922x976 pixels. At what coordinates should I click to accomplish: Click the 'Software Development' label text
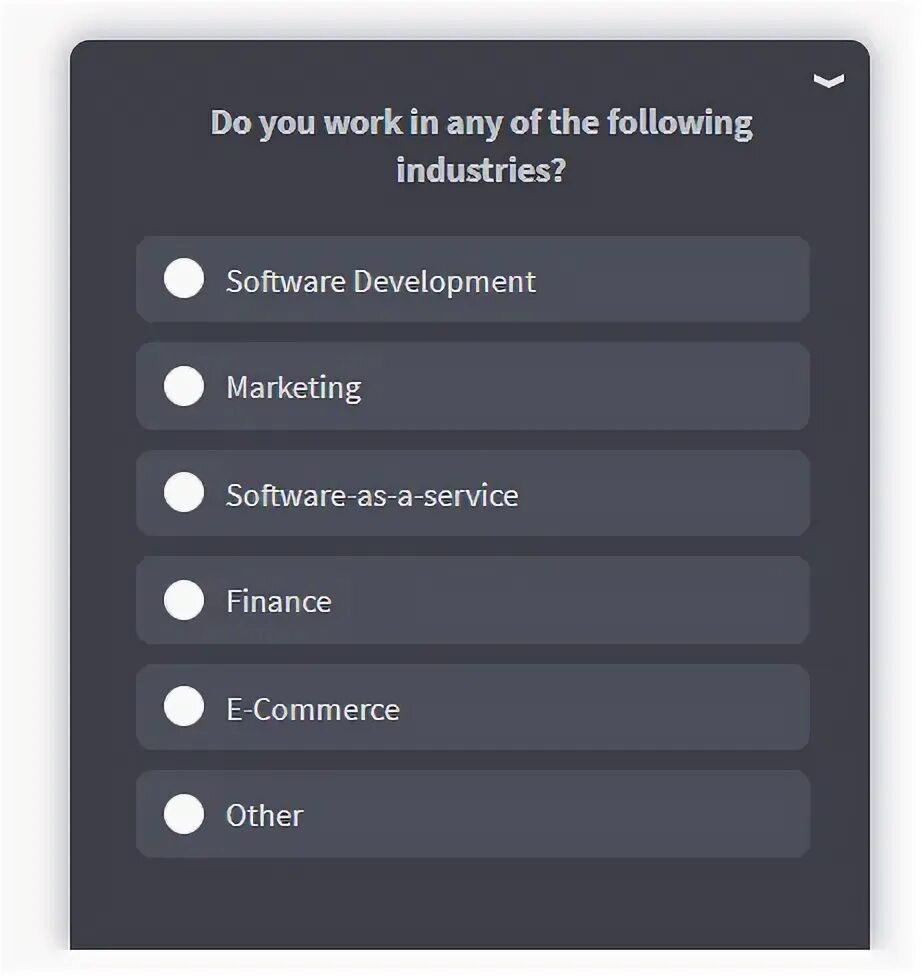point(381,282)
